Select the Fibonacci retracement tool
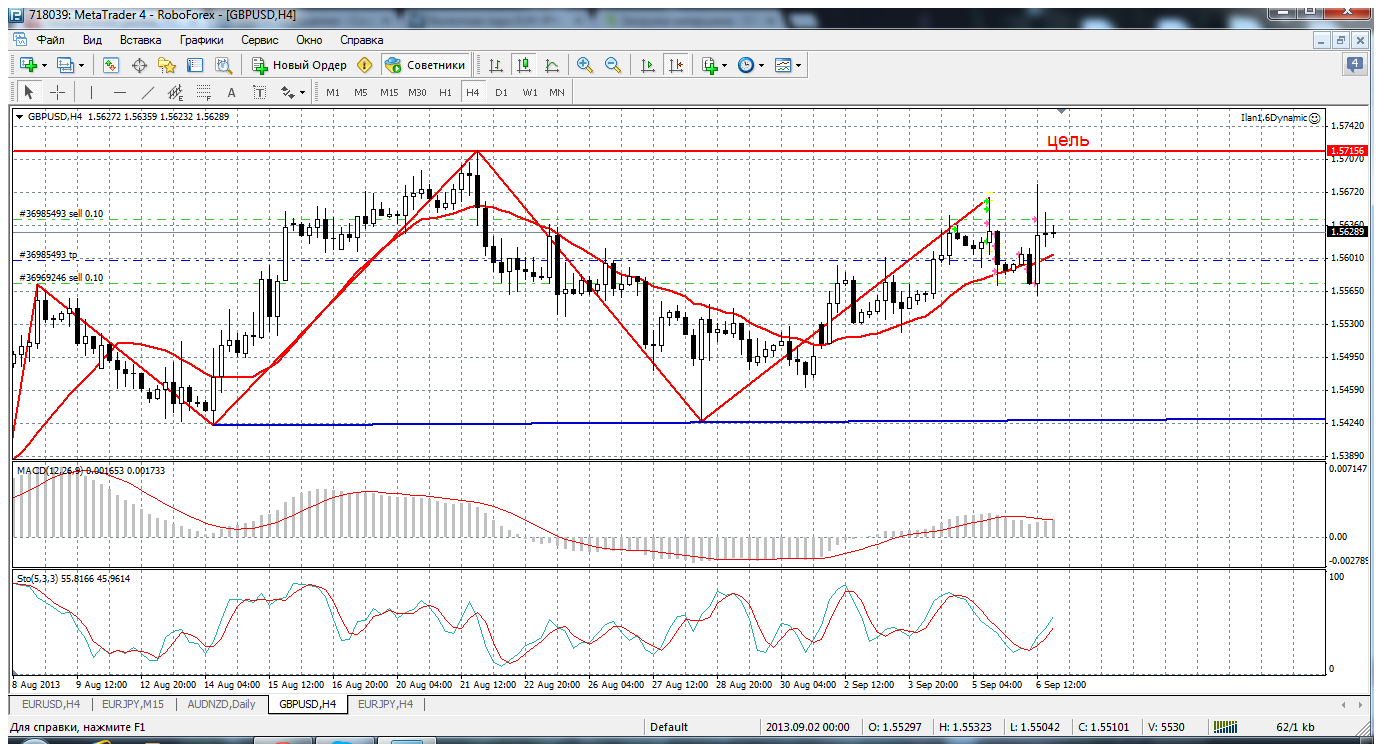 pyautogui.click(x=205, y=92)
